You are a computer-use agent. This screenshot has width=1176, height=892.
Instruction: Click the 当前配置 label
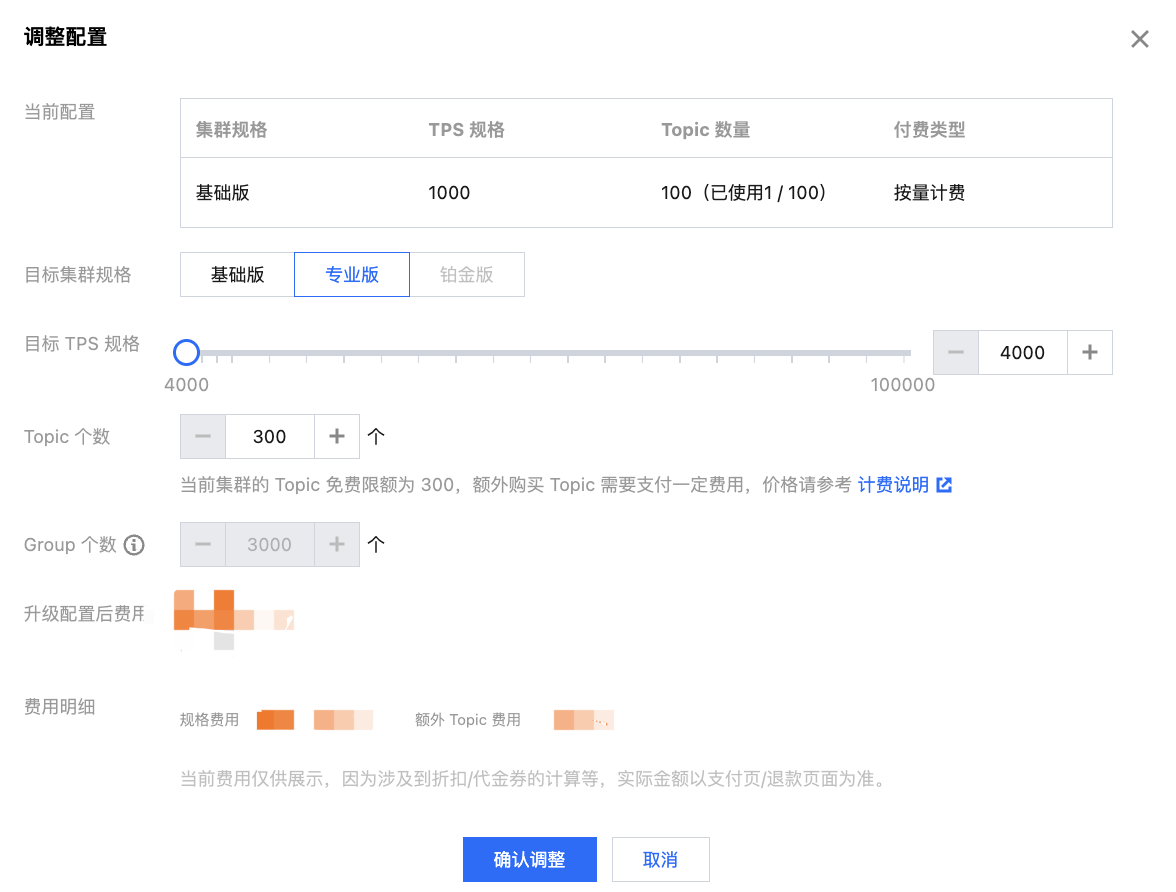tap(59, 112)
